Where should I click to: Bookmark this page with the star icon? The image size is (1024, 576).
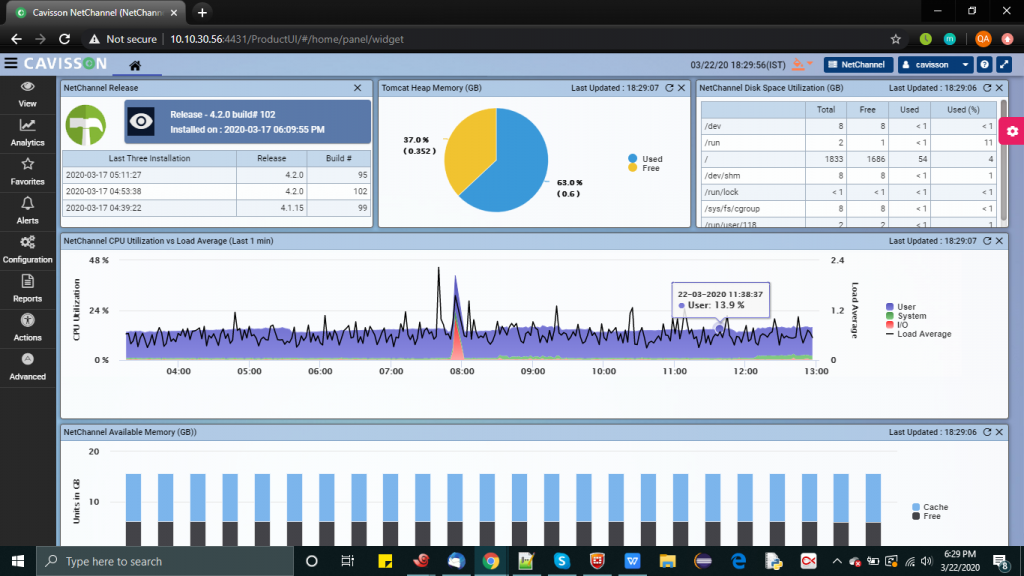point(895,39)
